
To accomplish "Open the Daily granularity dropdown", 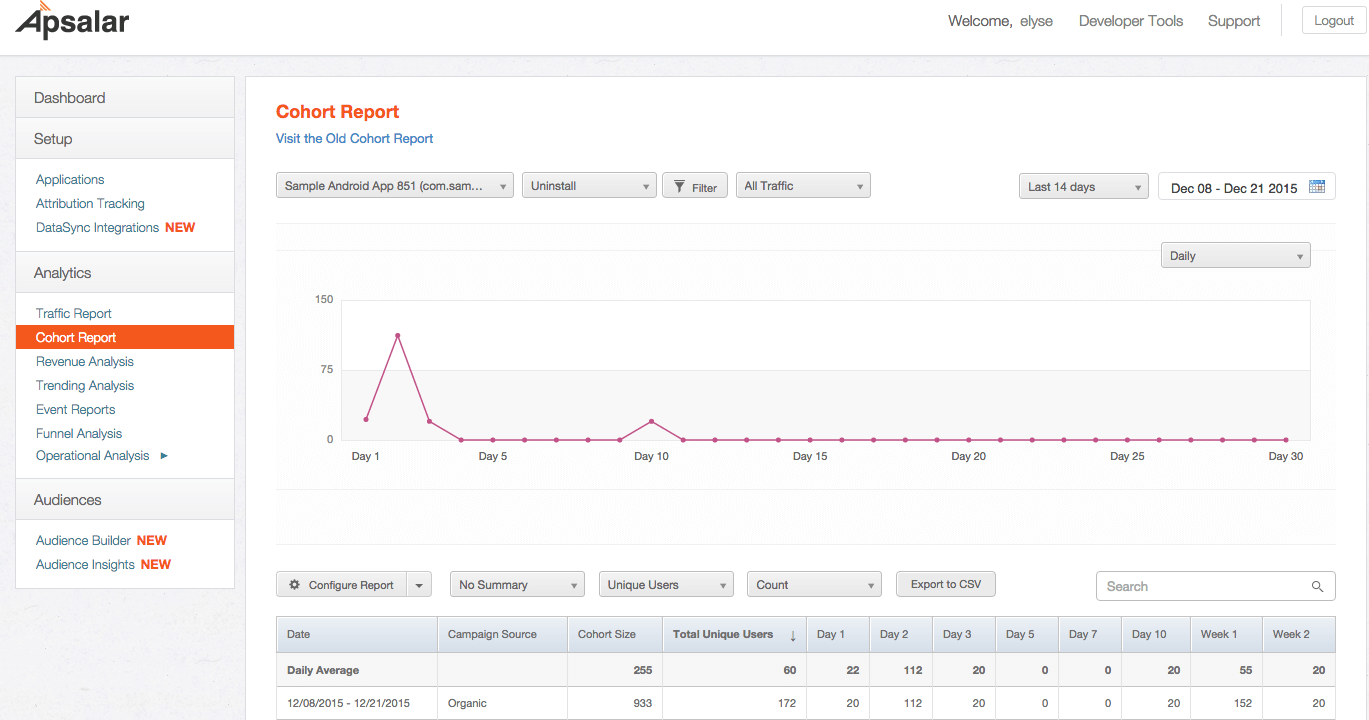I will coord(1235,256).
